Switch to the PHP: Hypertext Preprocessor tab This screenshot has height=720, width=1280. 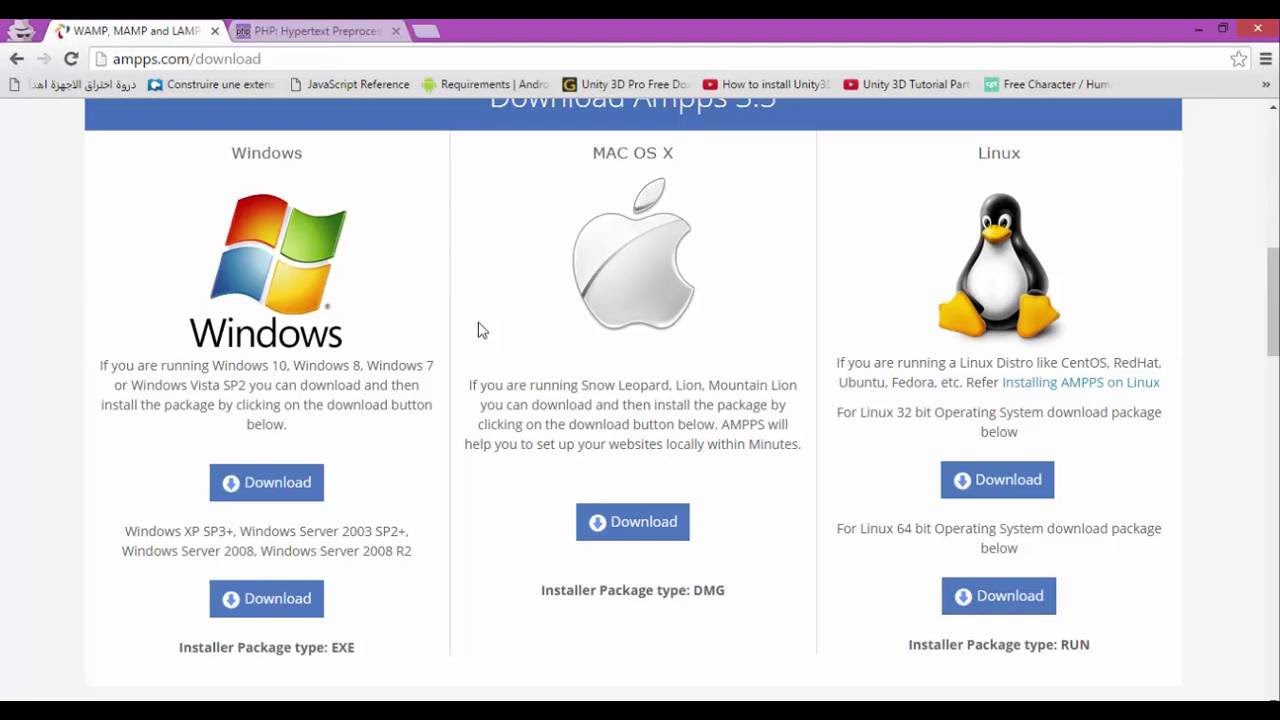tap(317, 31)
